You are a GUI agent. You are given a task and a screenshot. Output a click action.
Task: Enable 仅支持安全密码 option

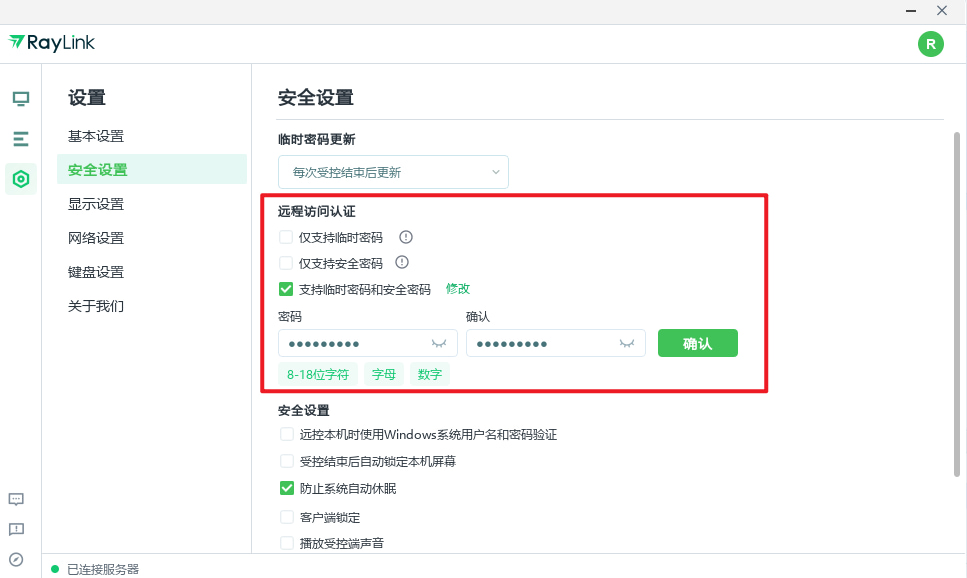(x=286, y=262)
